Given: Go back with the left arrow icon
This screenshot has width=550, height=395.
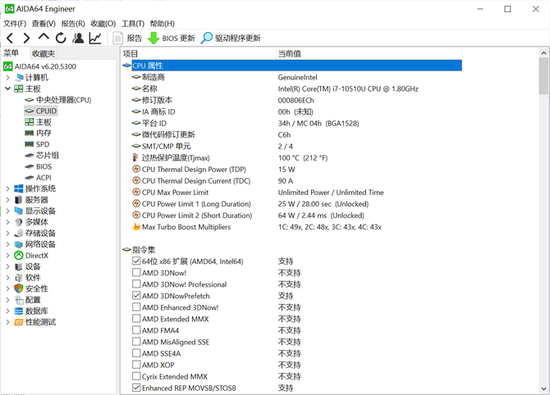Looking at the screenshot, I should (10, 38).
